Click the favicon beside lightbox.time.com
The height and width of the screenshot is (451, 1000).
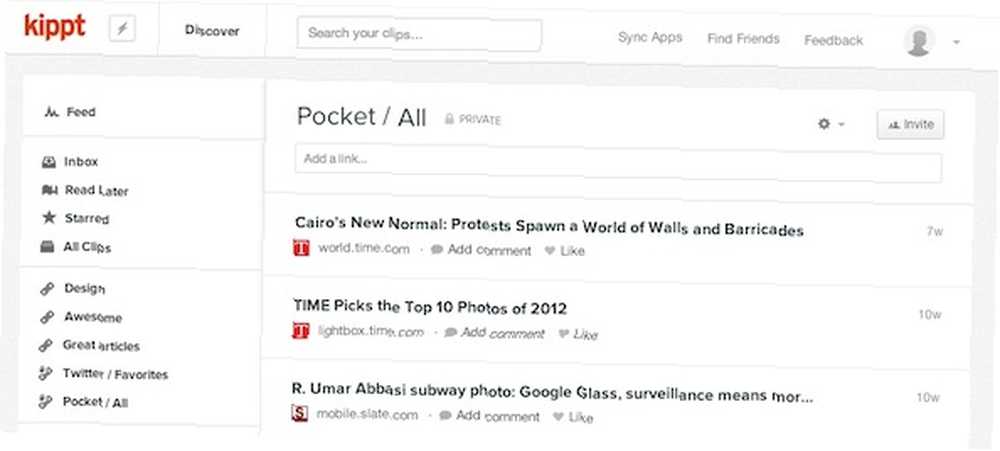(x=300, y=330)
